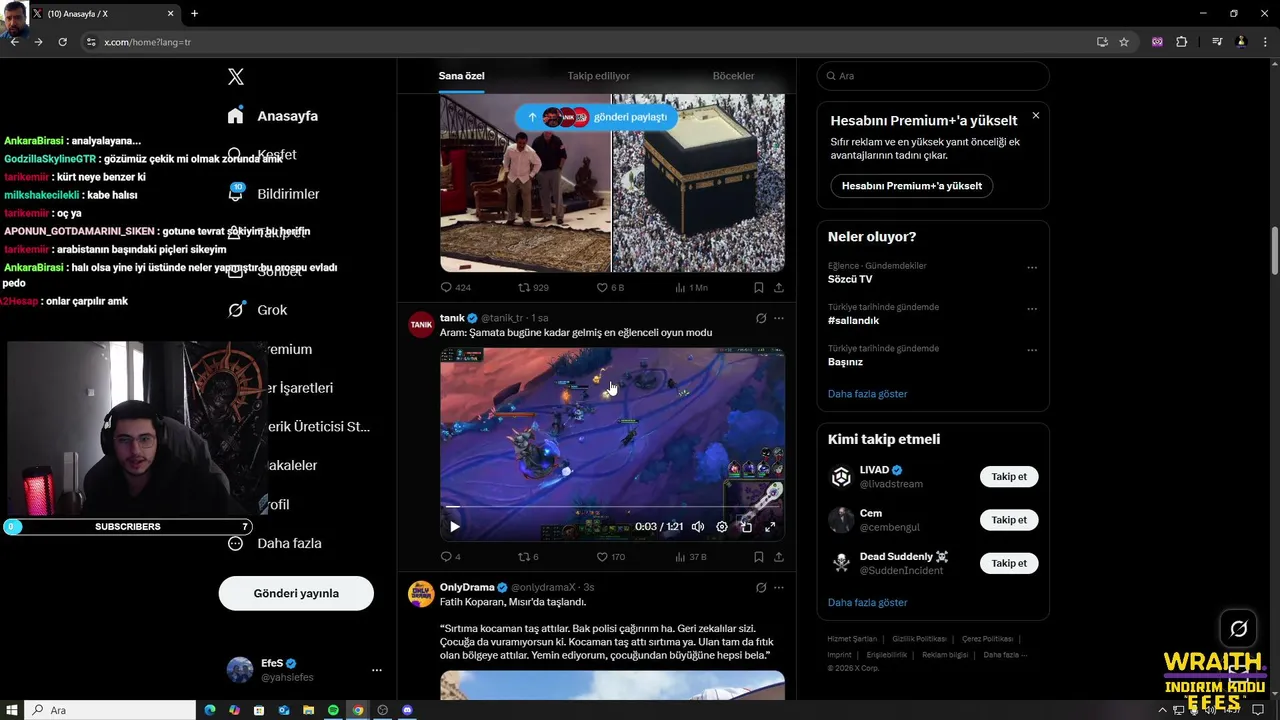Share tanık's video post
This screenshot has height=720, width=1280.
point(779,557)
